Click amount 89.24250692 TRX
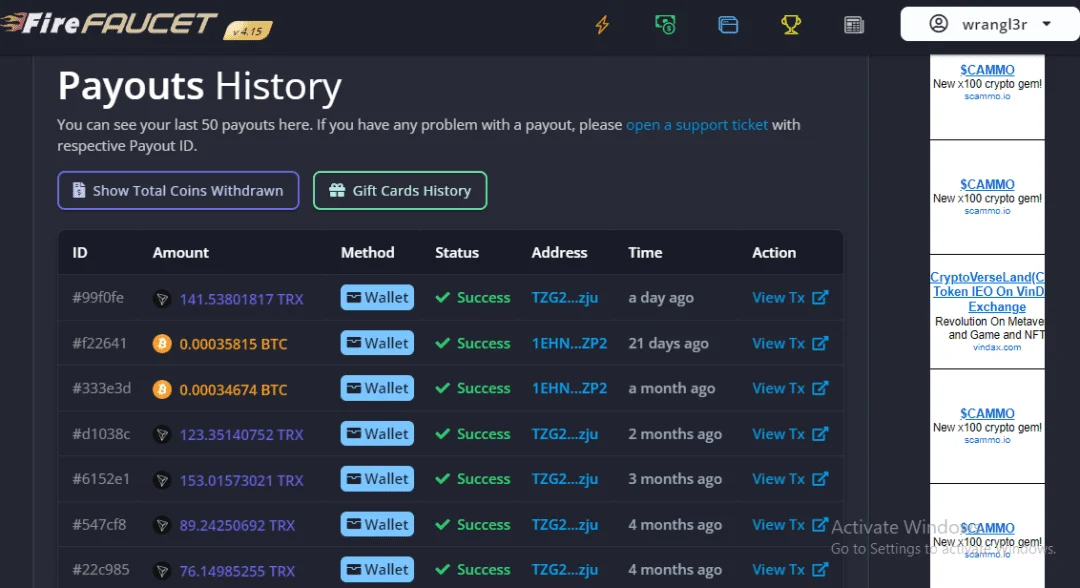The height and width of the screenshot is (588, 1080). [237, 525]
